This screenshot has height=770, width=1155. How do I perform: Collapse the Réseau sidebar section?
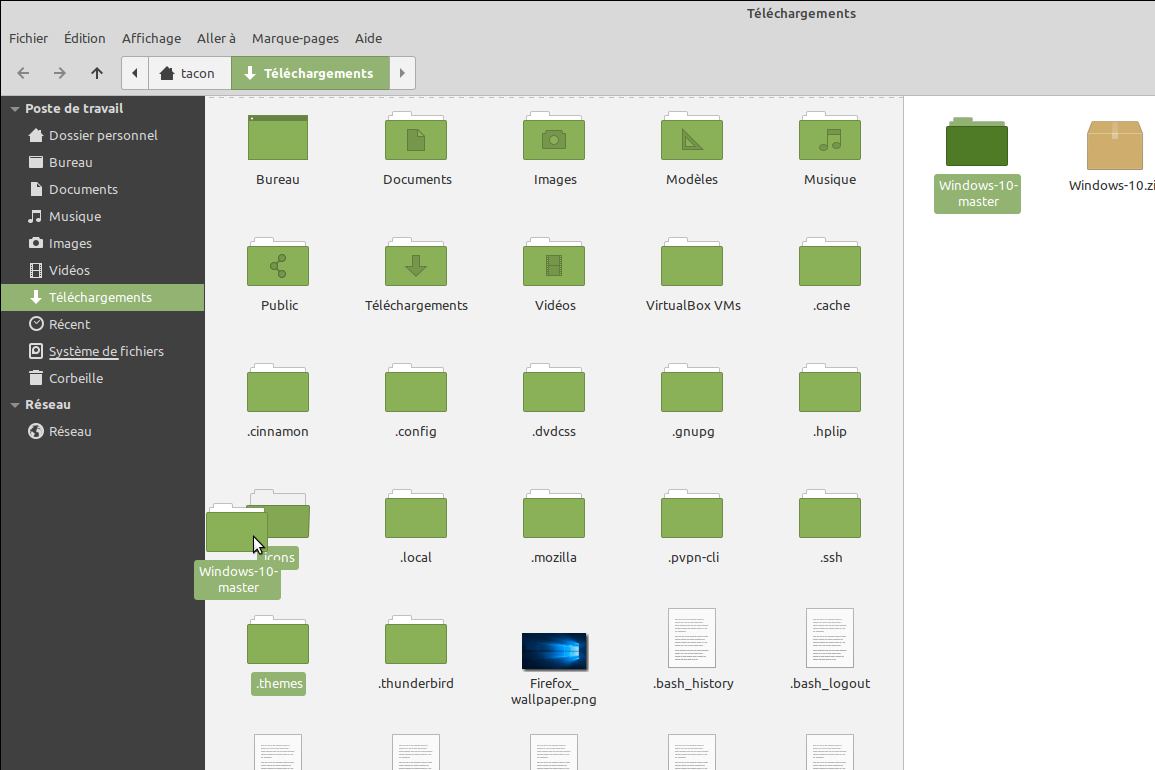[x=15, y=405]
